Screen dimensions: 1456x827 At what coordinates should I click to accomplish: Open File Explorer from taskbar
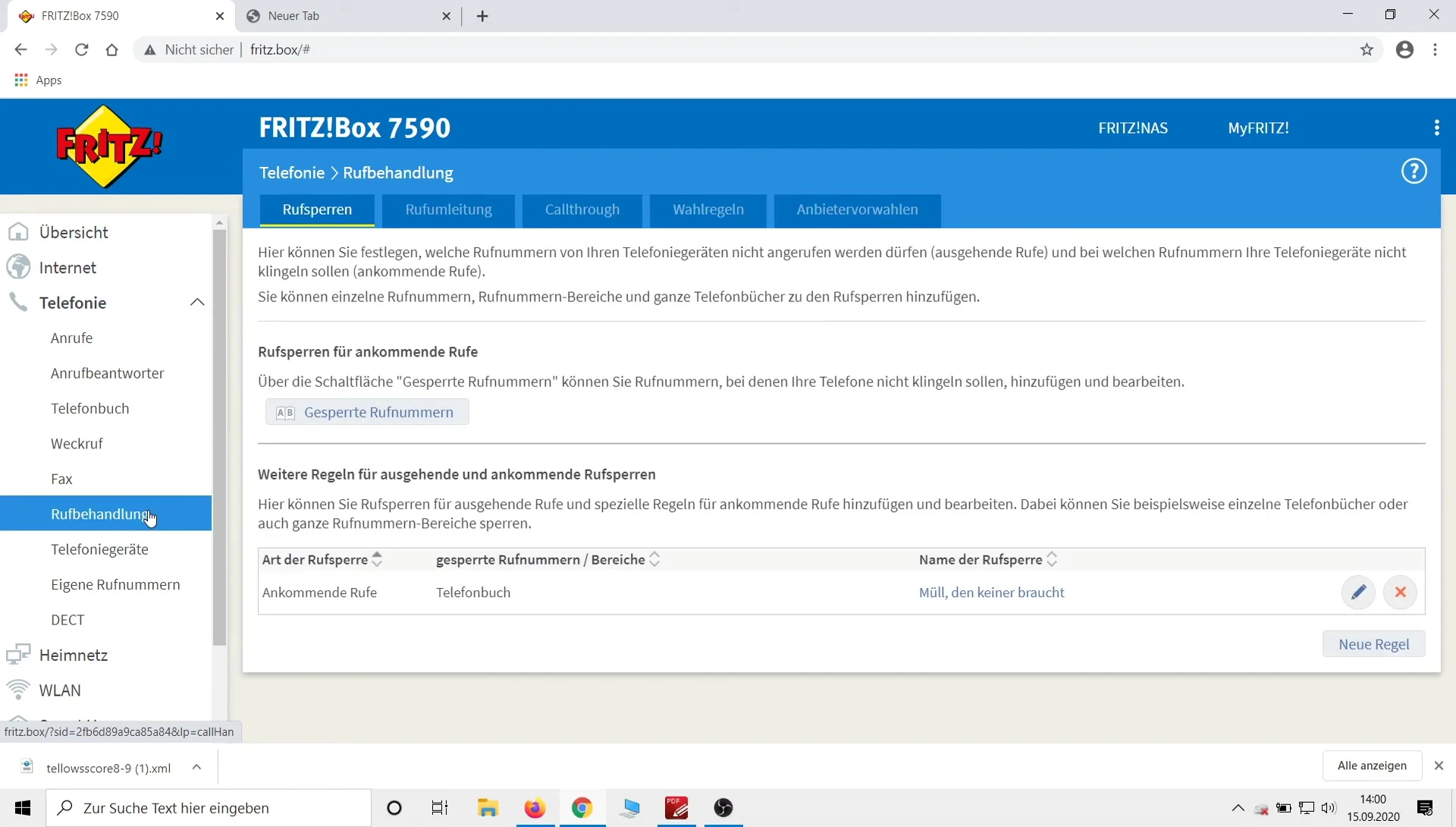pos(488,808)
